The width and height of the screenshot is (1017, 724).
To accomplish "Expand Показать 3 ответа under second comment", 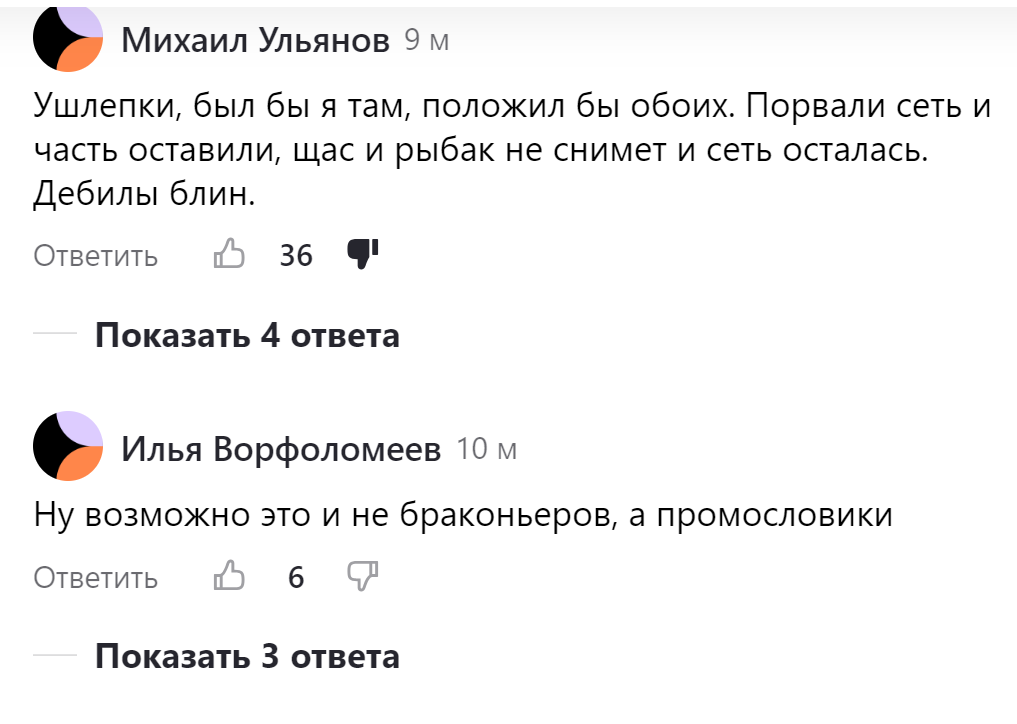I will click(x=246, y=657).
